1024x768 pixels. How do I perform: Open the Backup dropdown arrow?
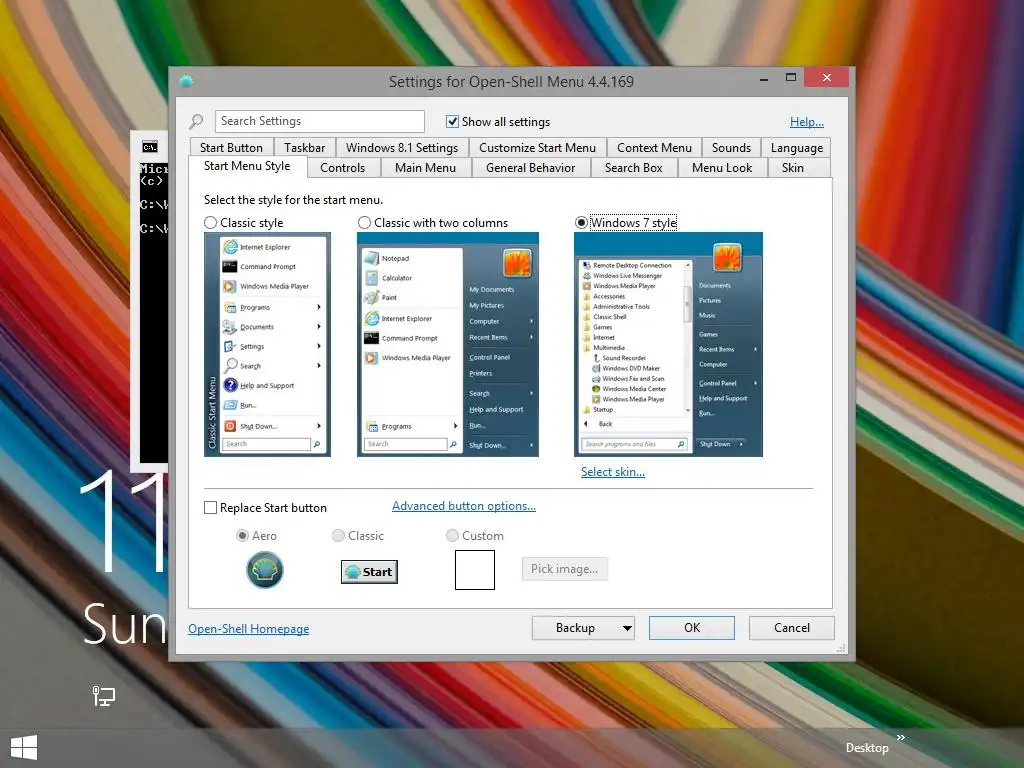click(x=627, y=628)
